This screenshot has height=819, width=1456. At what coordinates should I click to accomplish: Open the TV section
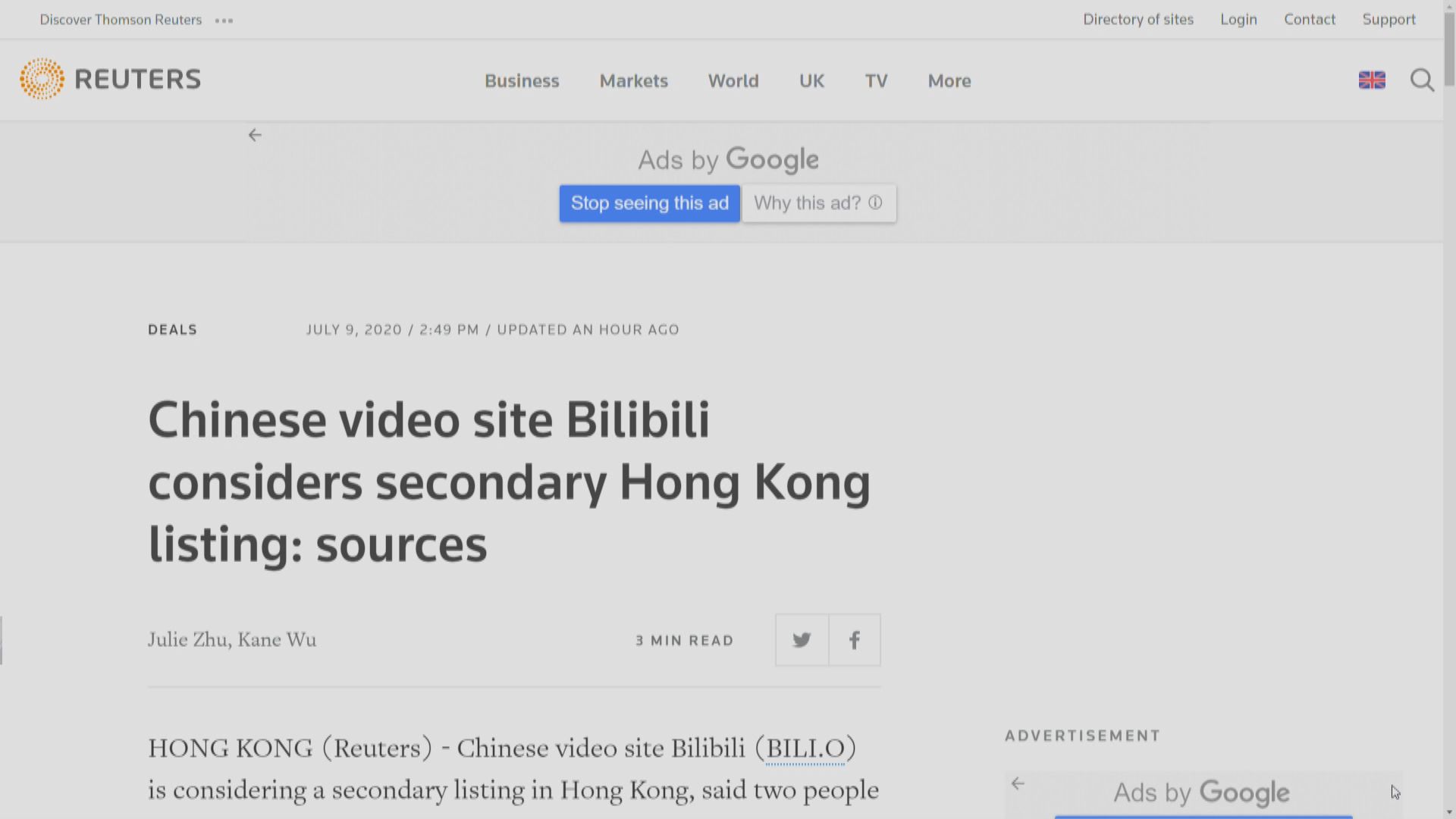pyautogui.click(x=876, y=80)
